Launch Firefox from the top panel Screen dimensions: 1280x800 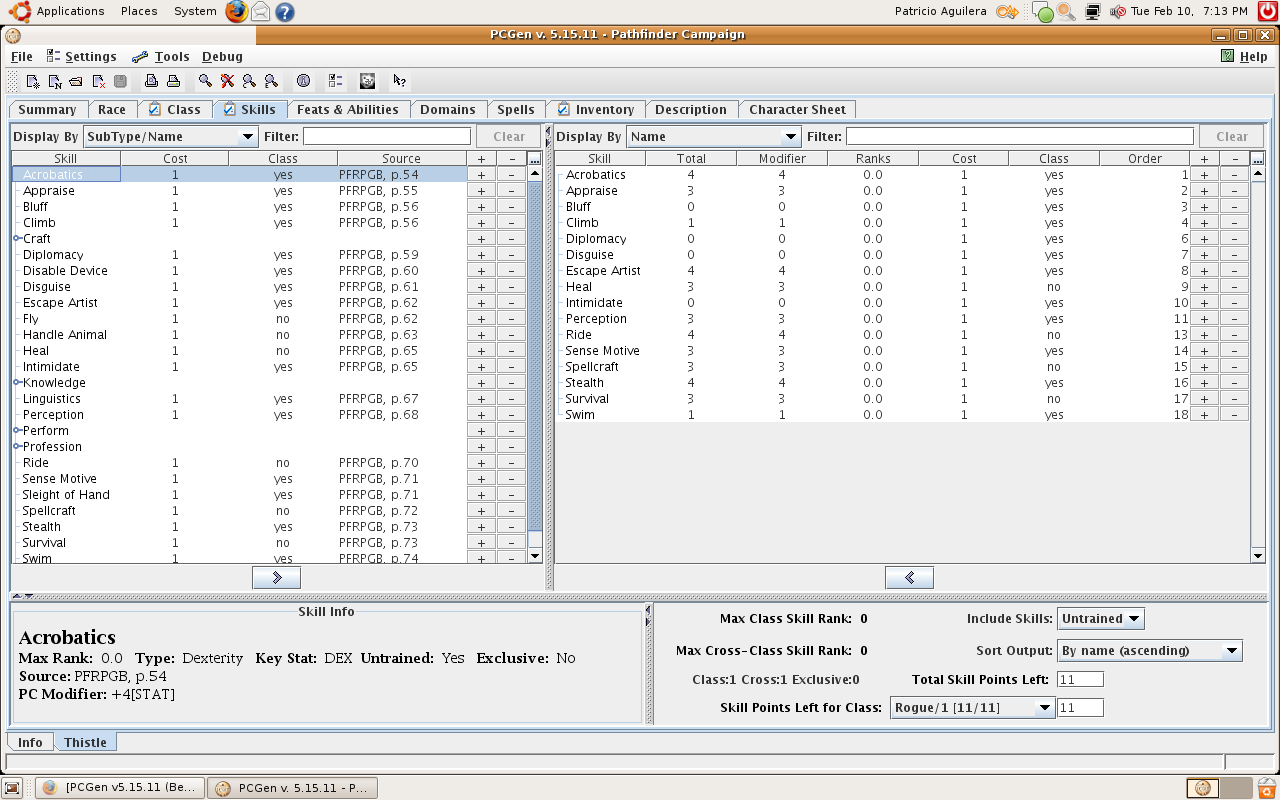click(236, 11)
